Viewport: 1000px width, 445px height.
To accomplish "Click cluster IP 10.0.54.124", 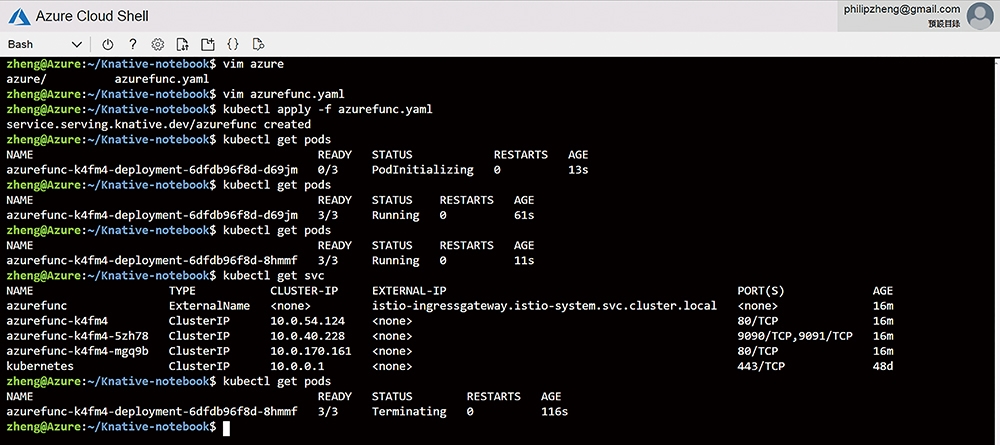I will (307, 321).
